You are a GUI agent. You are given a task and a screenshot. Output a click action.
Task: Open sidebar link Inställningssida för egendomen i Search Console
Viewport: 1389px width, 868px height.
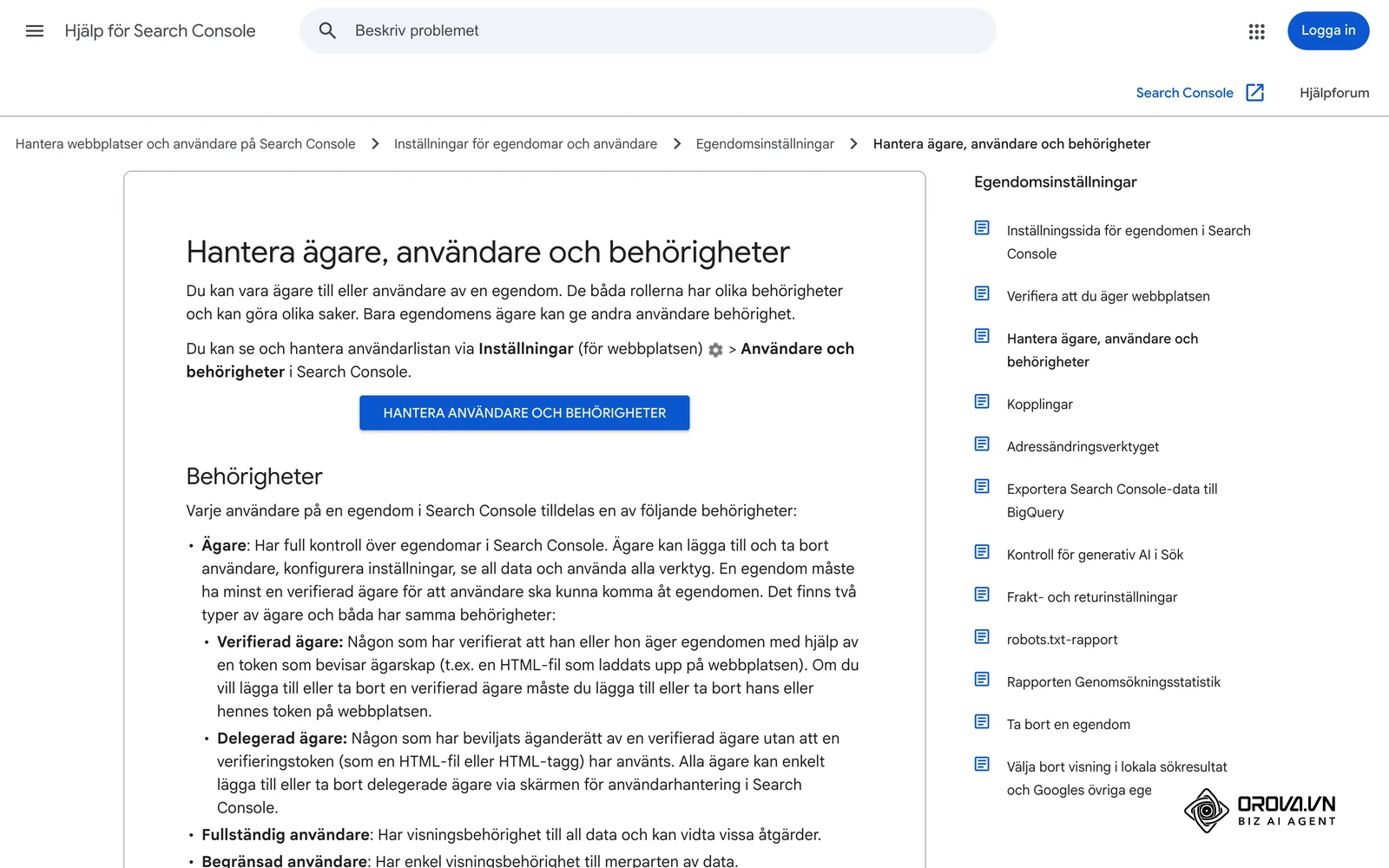(1129, 242)
